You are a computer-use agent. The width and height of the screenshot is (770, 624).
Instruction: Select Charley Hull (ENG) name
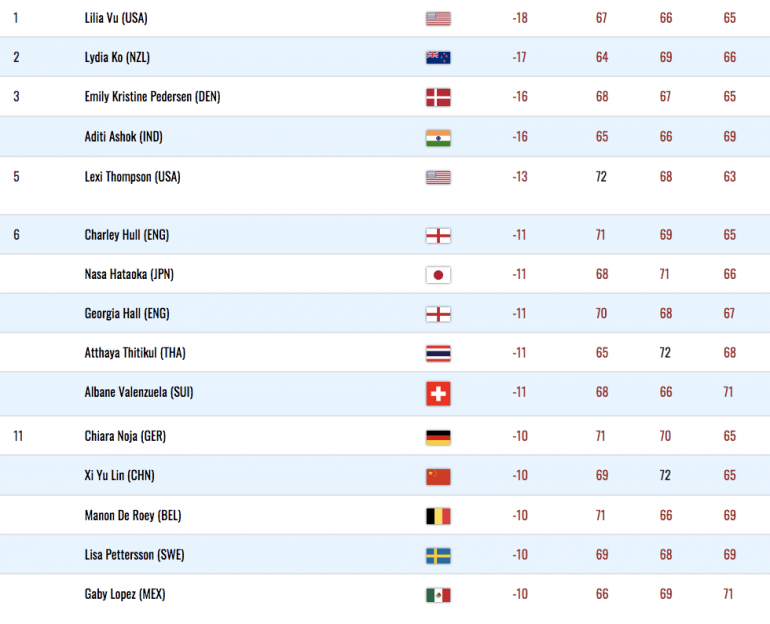pos(127,235)
